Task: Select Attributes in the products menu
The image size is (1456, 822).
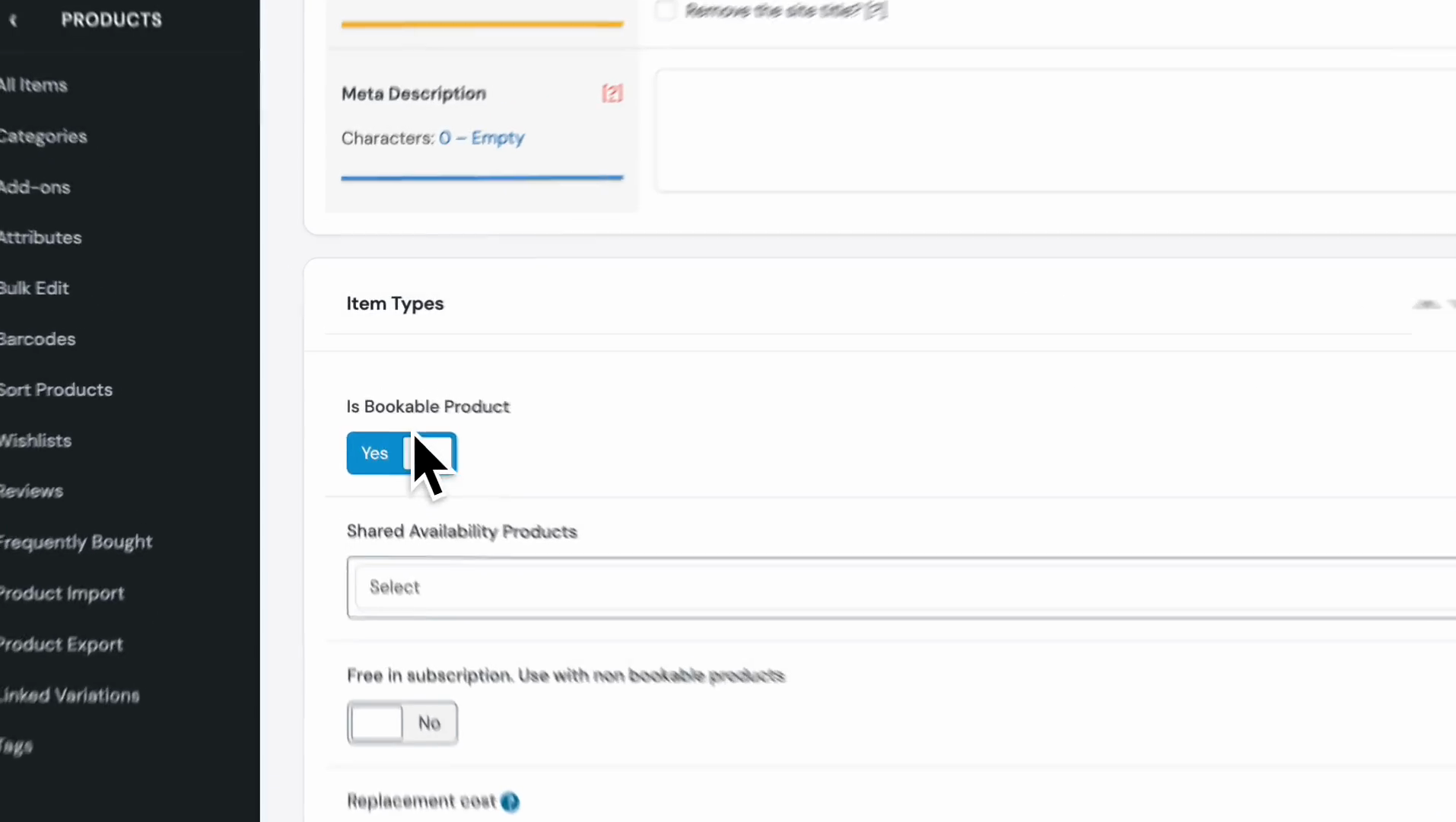Action: coord(40,238)
